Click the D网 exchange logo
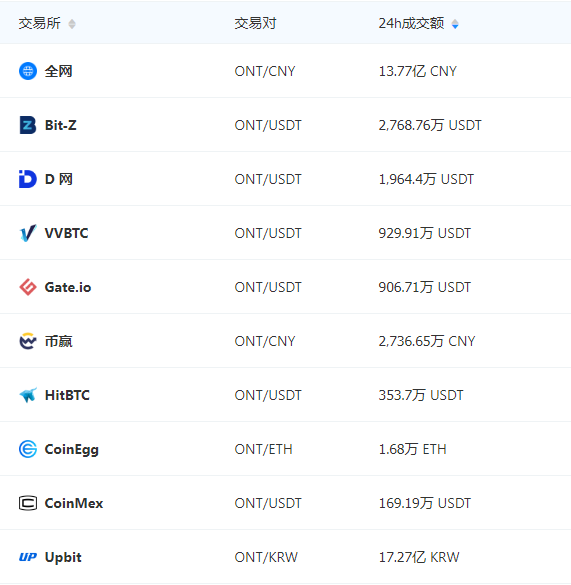 pyautogui.click(x=28, y=179)
